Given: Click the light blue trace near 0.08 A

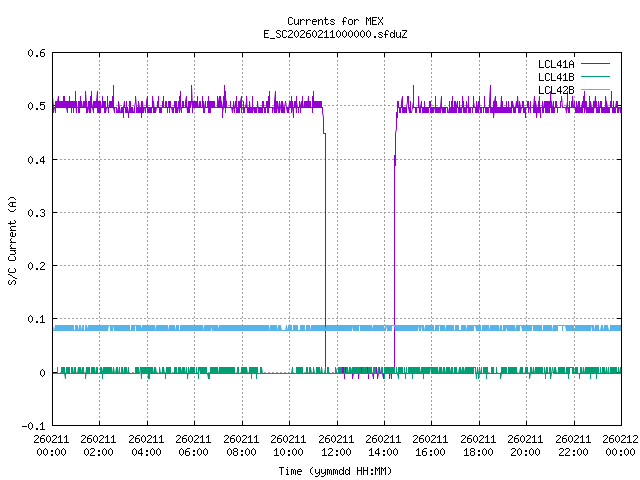Looking at the screenshot, I should 200,328.
